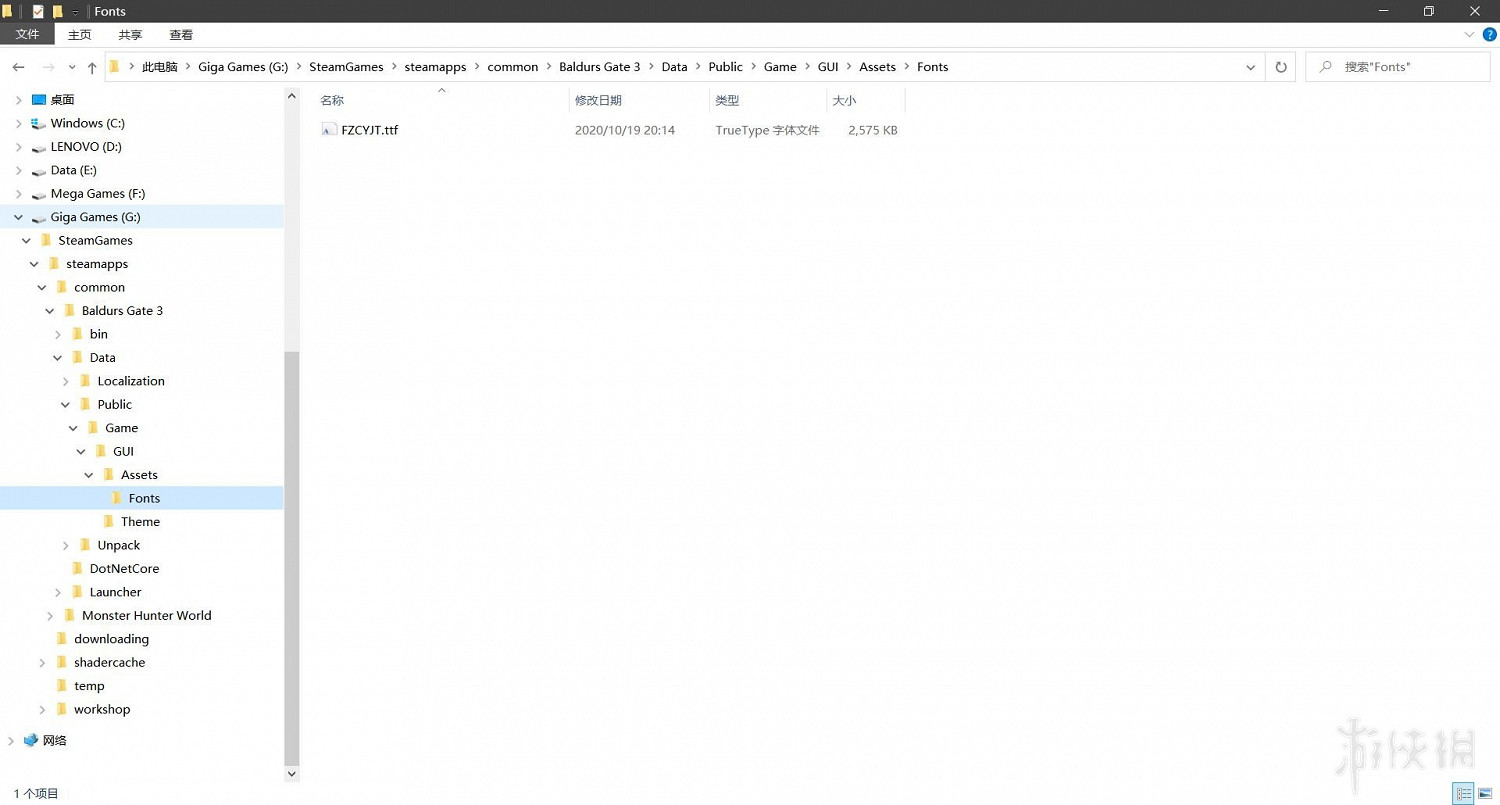Collapse the Baldurs Gate 3 tree node
Screen dimensions: 1500x805
click(50, 311)
